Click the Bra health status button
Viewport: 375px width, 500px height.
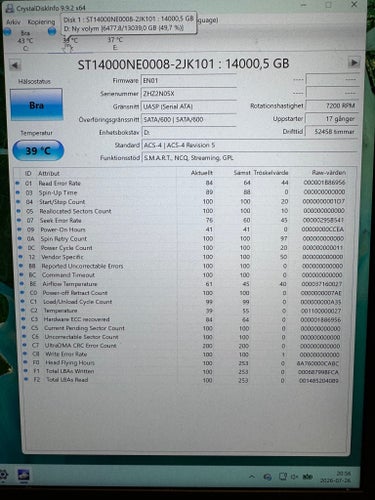(36, 105)
